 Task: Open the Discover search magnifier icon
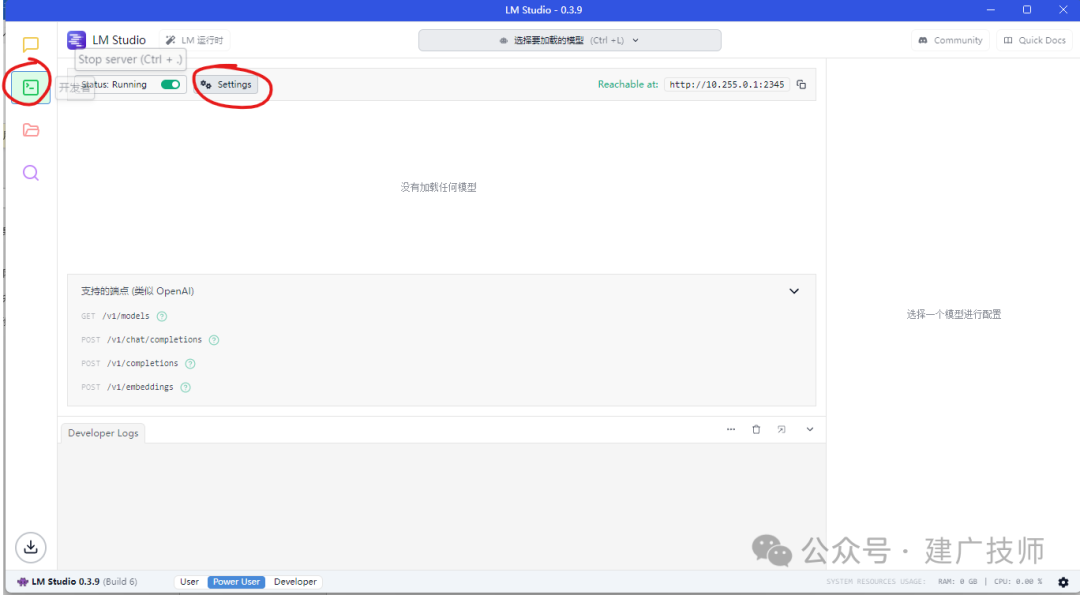pos(30,172)
